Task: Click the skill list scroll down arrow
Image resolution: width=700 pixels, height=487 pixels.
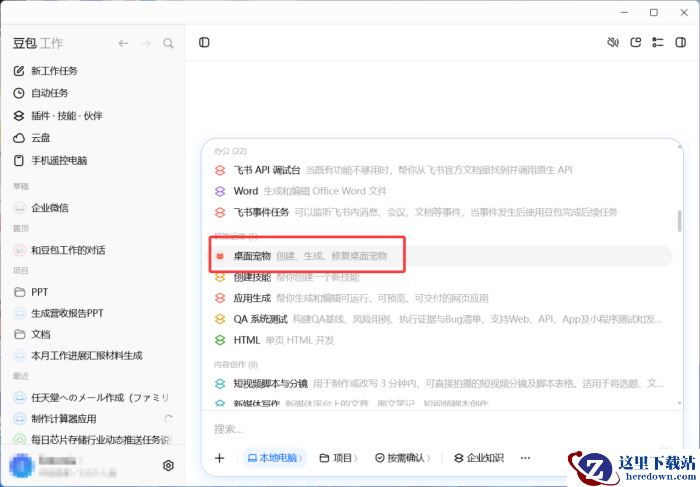Action: [x=679, y=403]
